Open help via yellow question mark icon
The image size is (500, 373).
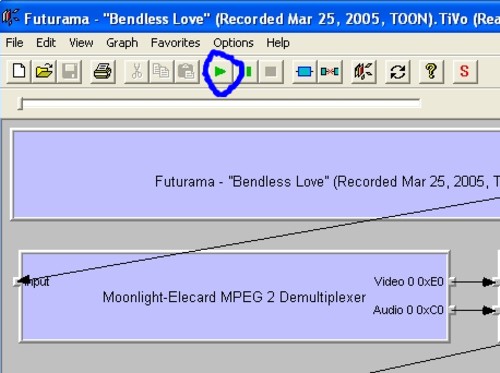point(431,71)
